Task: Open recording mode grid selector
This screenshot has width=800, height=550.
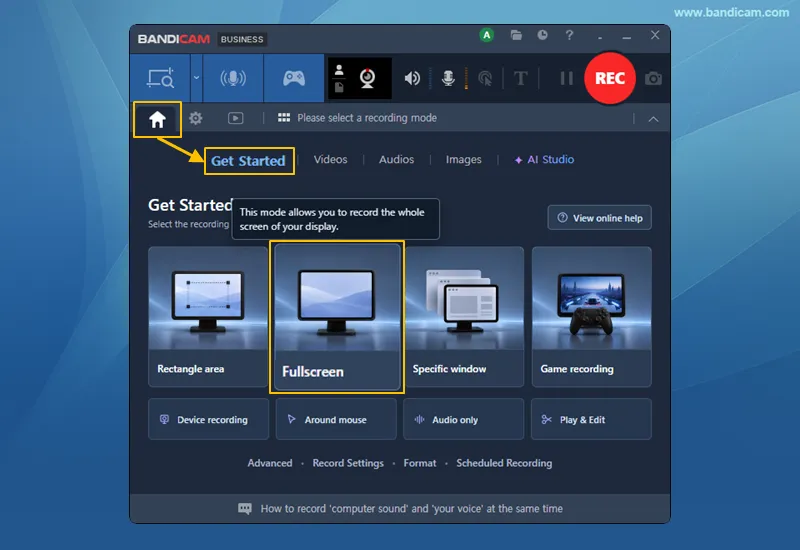Action: click(x=284, y=118)
